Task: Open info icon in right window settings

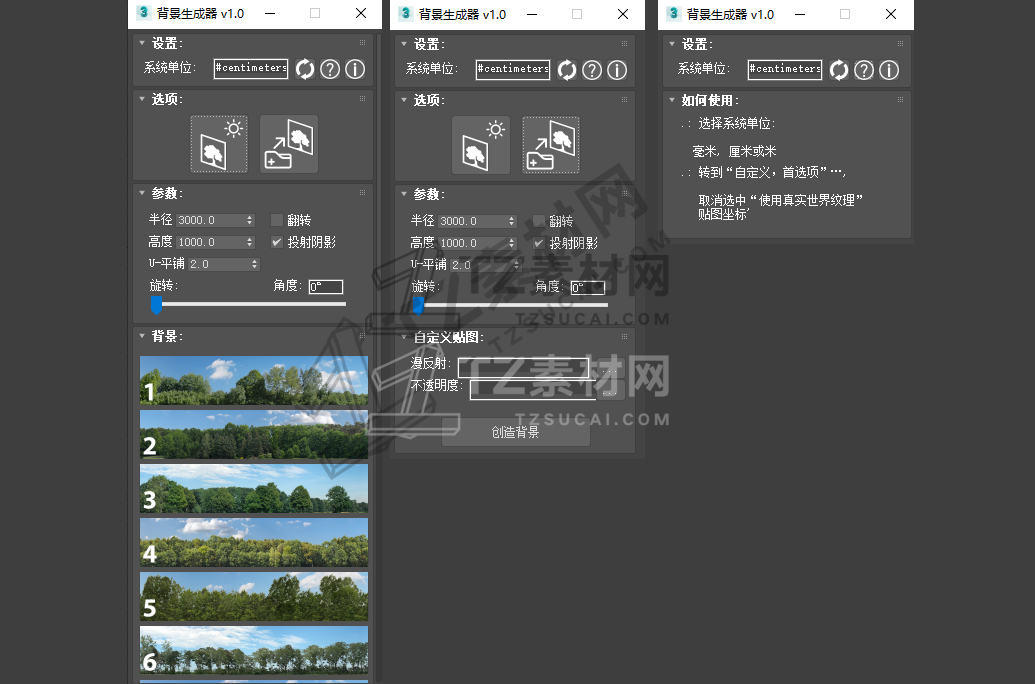Action: pyautogui.click(x=889, y=70)
